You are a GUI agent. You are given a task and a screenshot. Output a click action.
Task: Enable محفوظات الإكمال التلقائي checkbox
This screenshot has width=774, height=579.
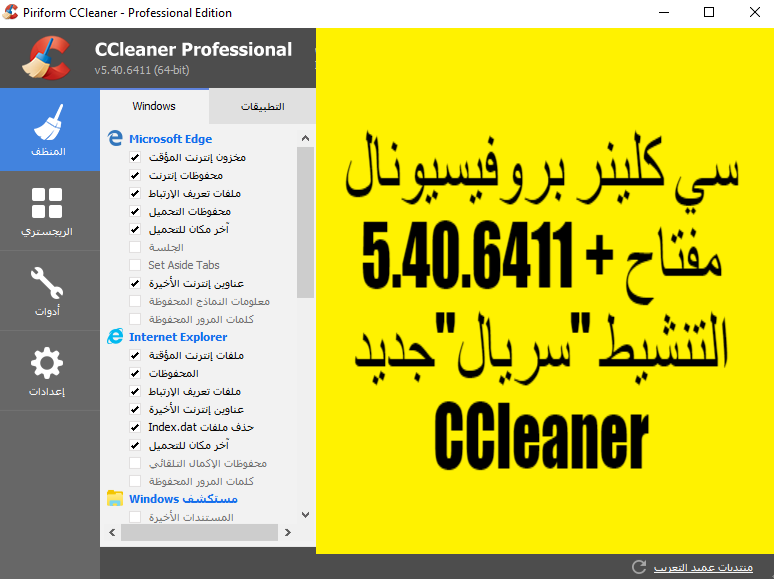[135, 463]
